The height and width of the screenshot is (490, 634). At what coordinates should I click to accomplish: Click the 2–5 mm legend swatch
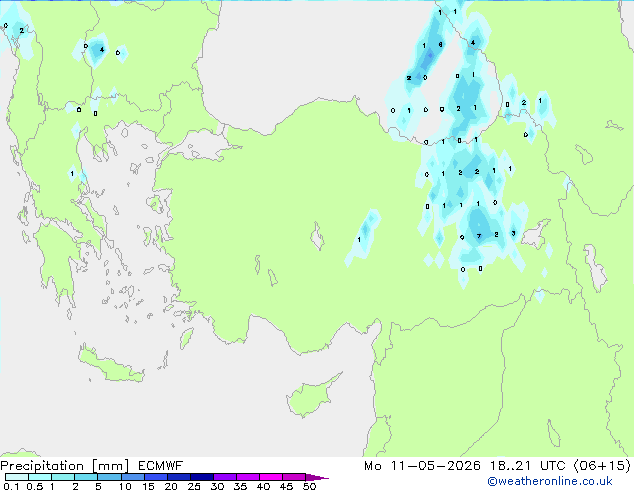click(86, 477)
